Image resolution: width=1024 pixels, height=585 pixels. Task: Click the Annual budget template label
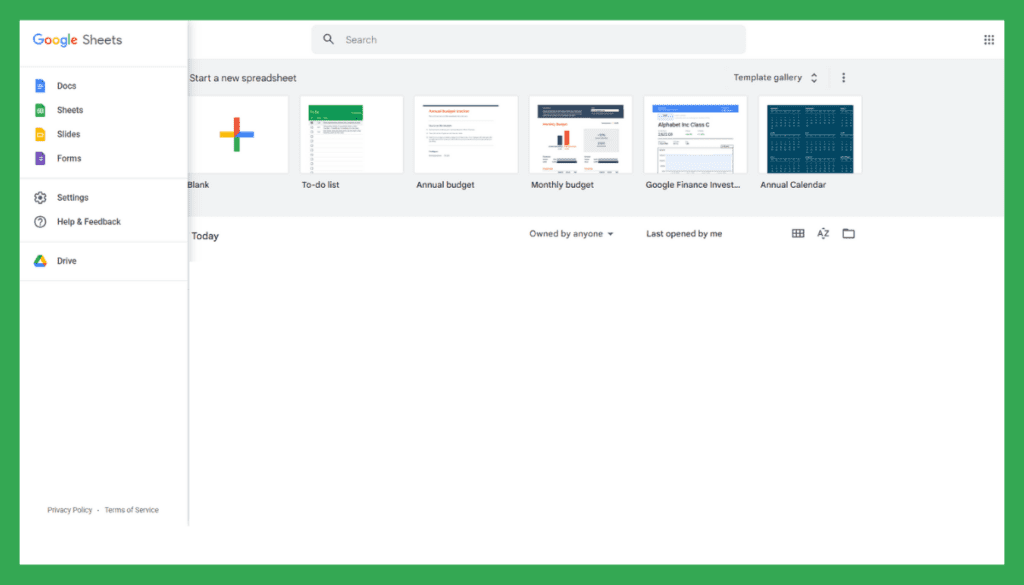(x=445, y=185)
